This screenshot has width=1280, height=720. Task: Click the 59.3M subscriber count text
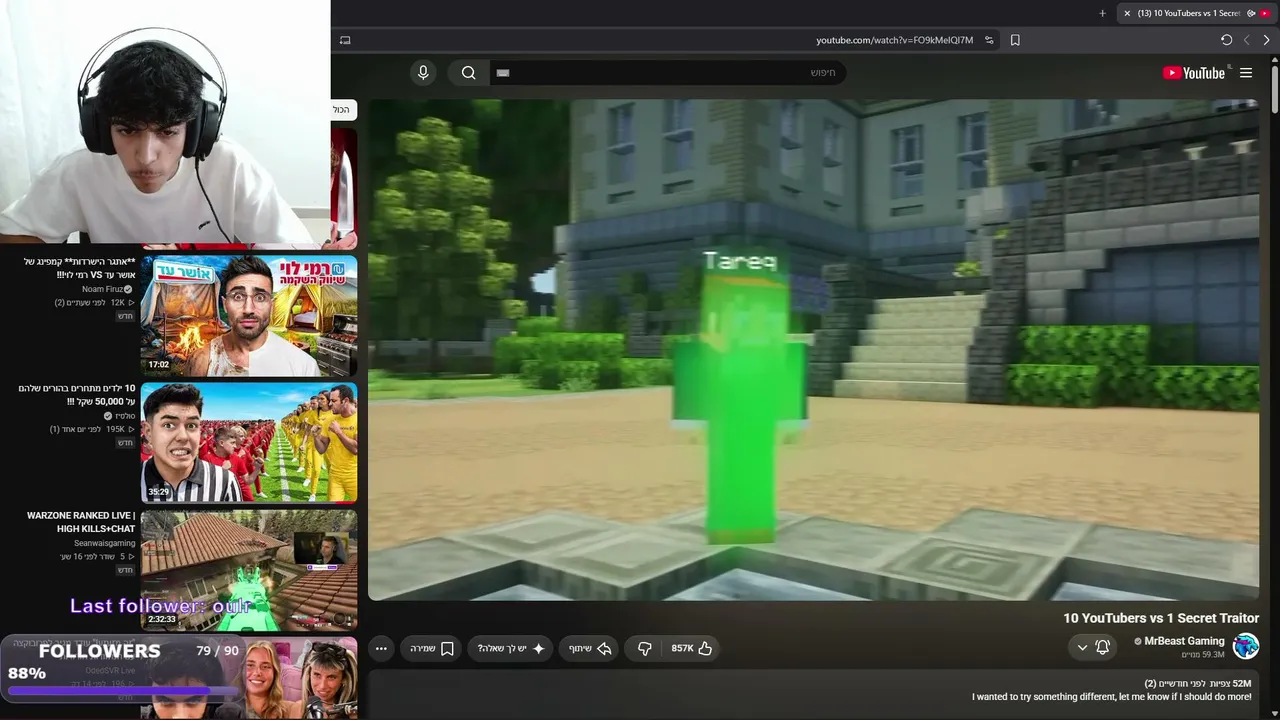(x=1203, y=655)
